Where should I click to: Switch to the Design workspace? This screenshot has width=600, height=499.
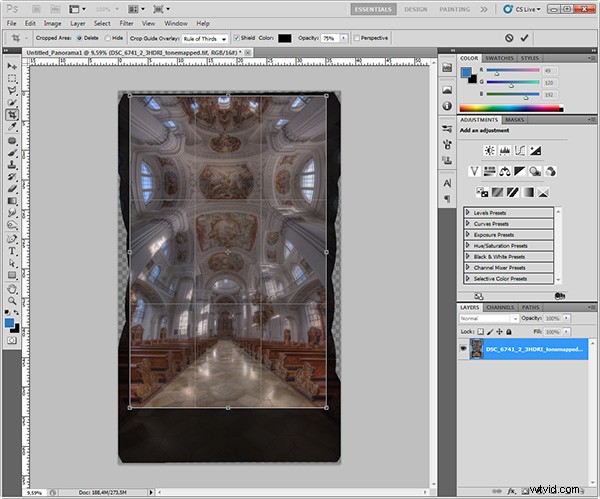(416, 9)
